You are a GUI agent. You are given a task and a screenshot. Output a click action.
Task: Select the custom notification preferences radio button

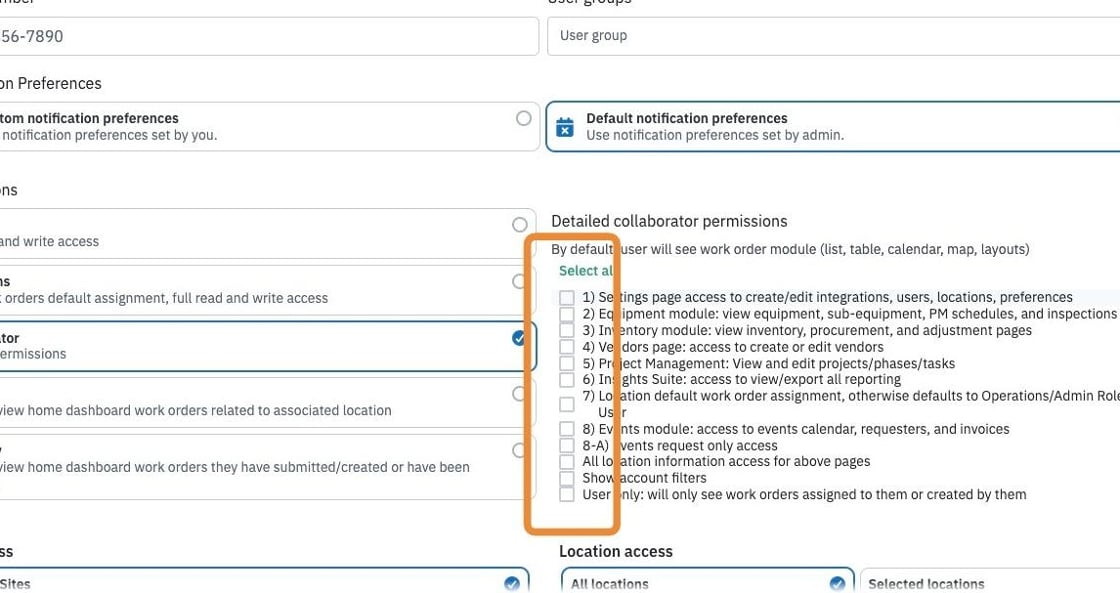524,118
